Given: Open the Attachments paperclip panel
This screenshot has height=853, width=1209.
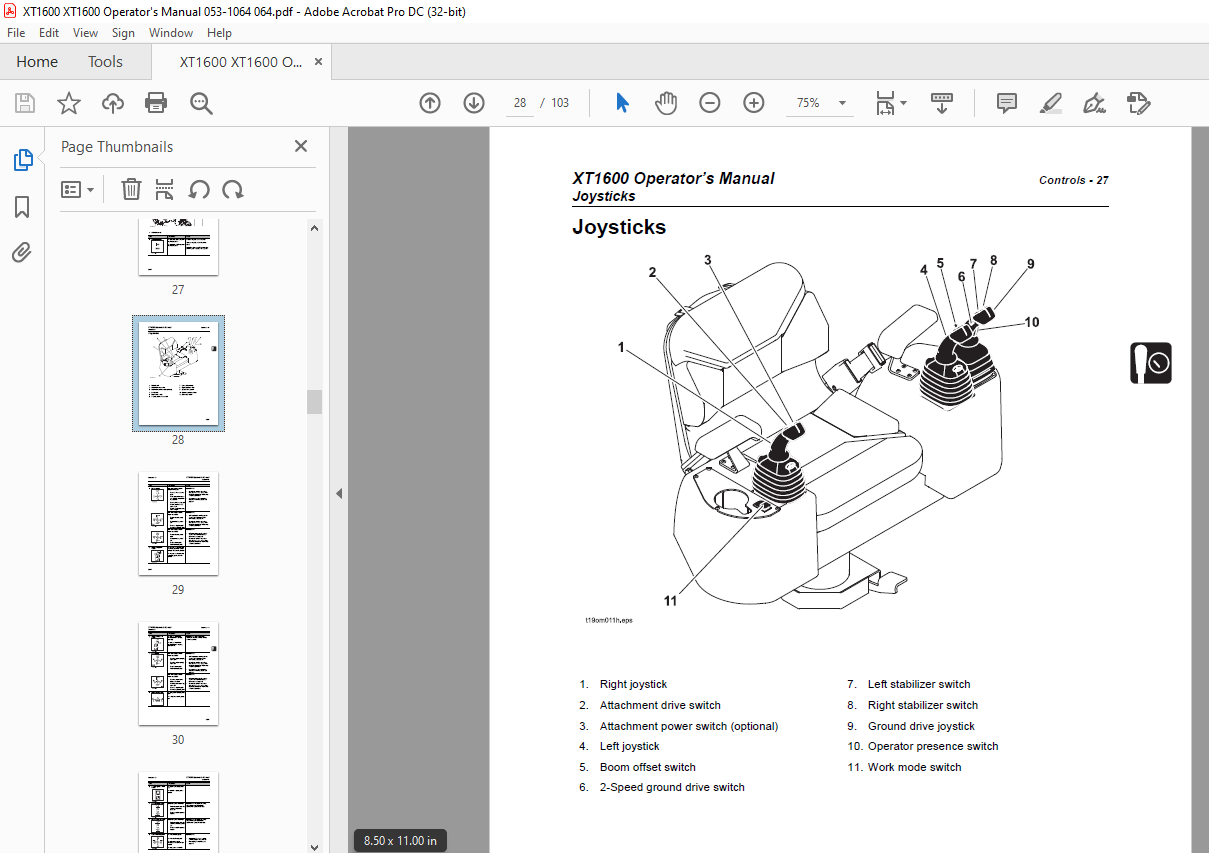Looking at the screenshot, I should [22, 252].
